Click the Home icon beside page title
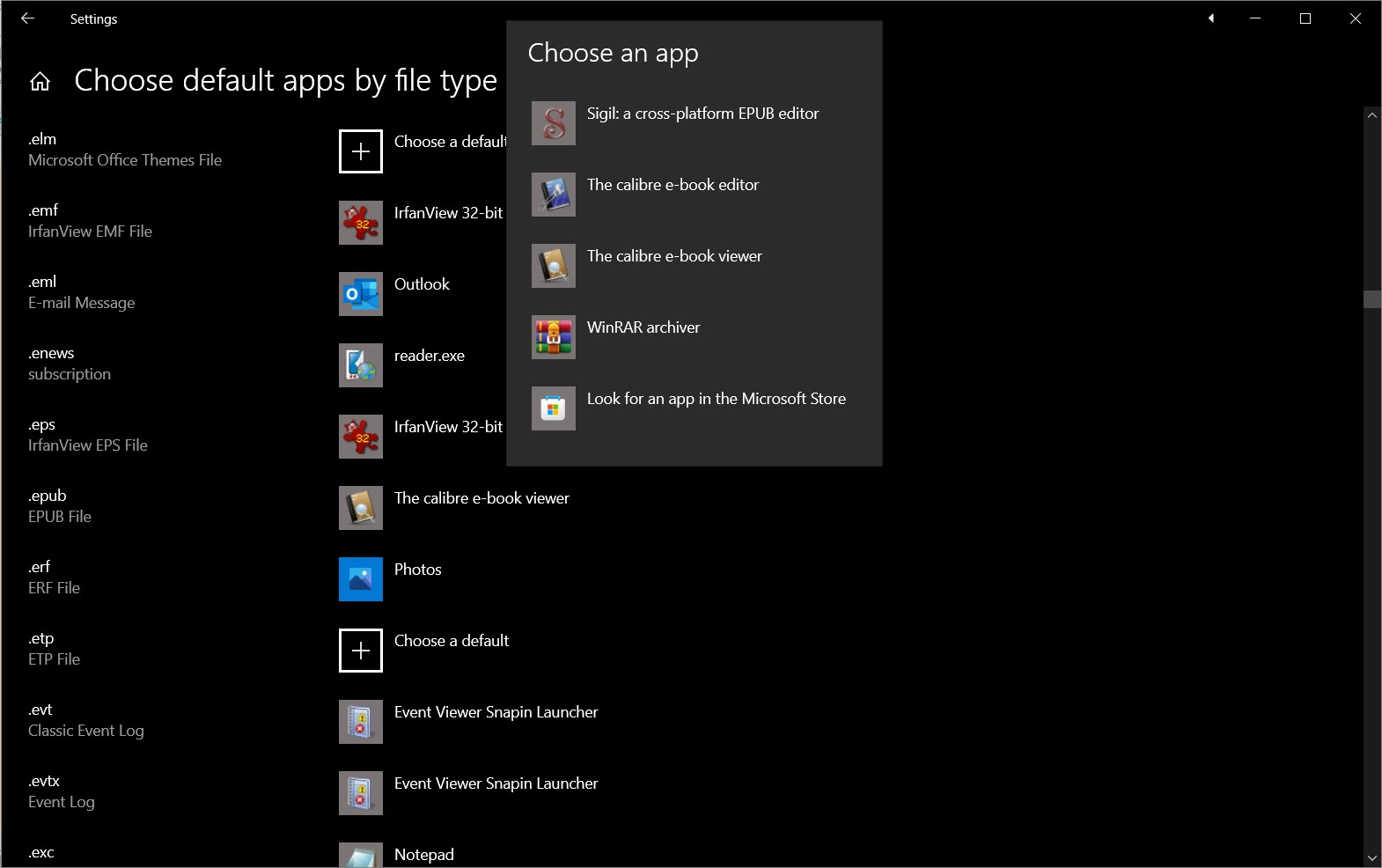 (40, 82)
